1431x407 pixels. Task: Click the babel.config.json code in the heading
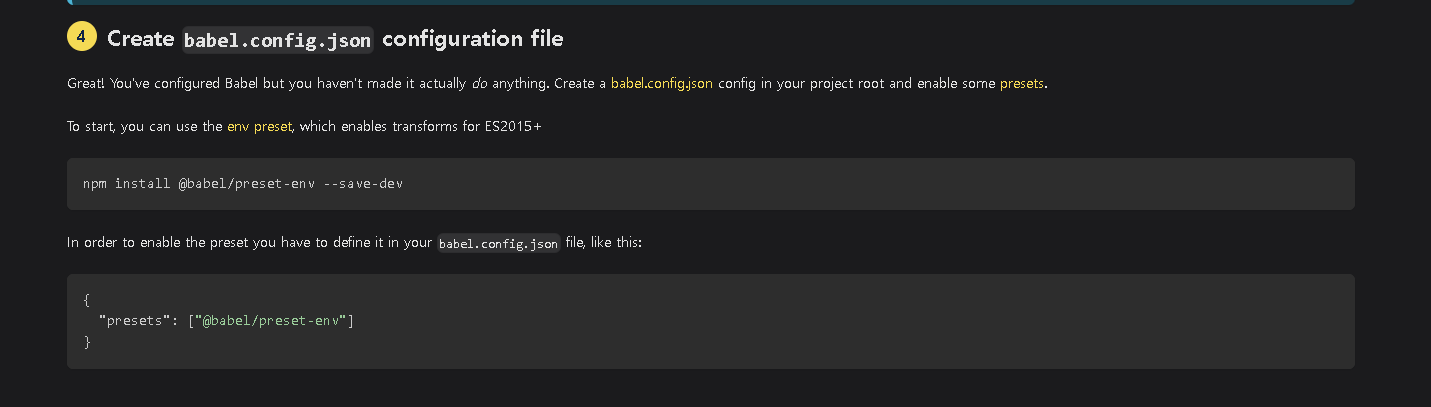pos(278,40)
